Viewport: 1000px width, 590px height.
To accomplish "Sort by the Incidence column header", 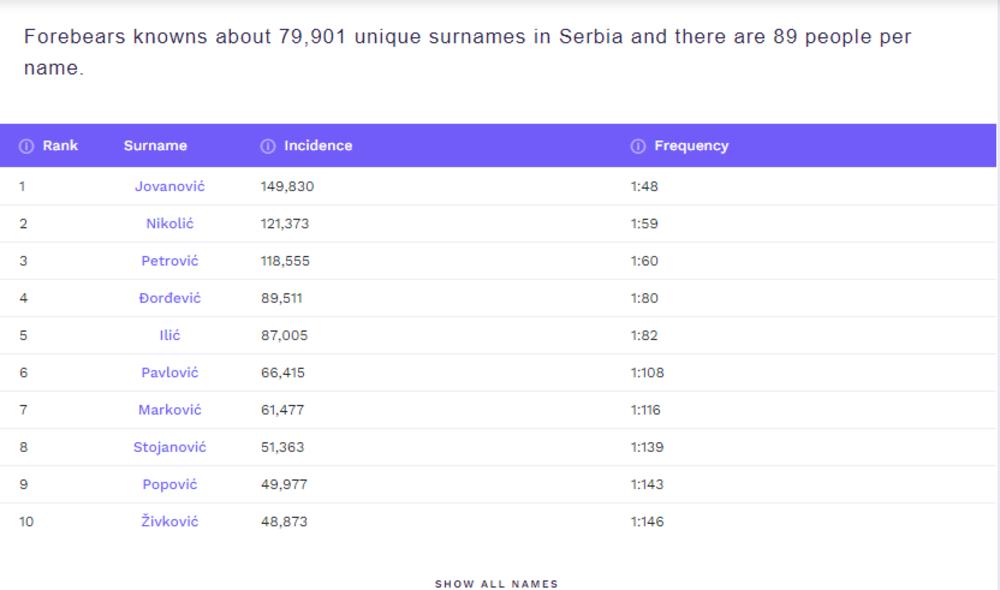I will click(318, 146).
